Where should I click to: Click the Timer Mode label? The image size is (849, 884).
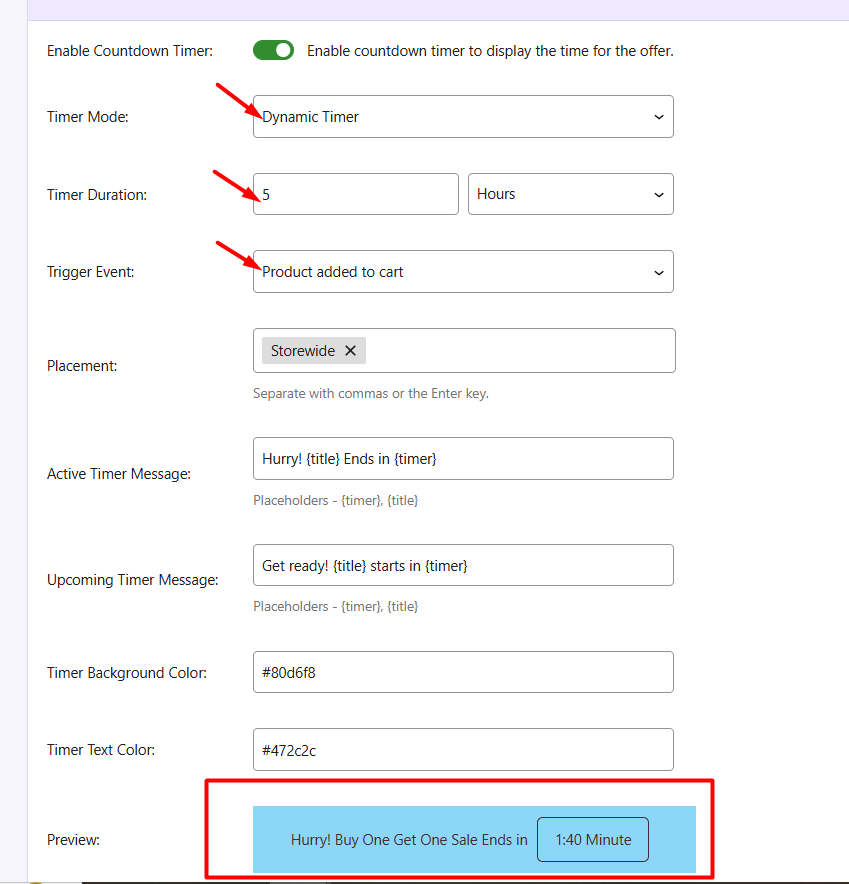coord(88,117)
